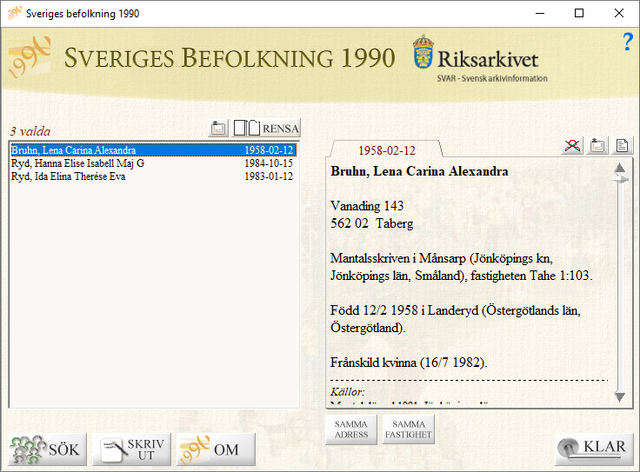
Task: Remove person with red crossed icon
Action: click(572, 145)
